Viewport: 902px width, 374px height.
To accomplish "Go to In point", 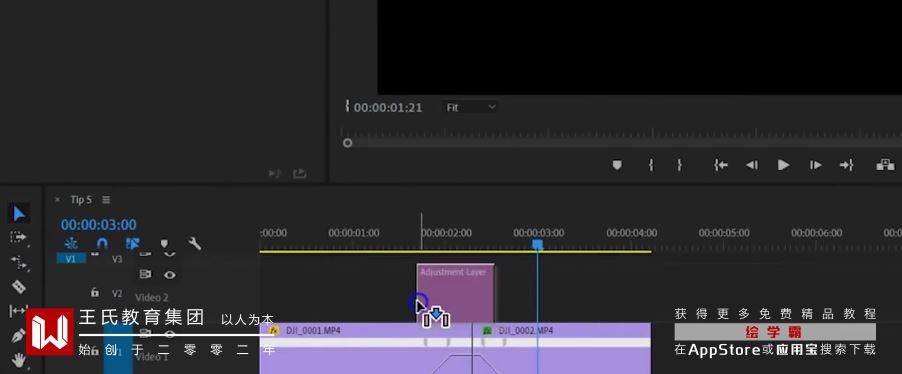I will pyautogui.click(x=721, y=165).
